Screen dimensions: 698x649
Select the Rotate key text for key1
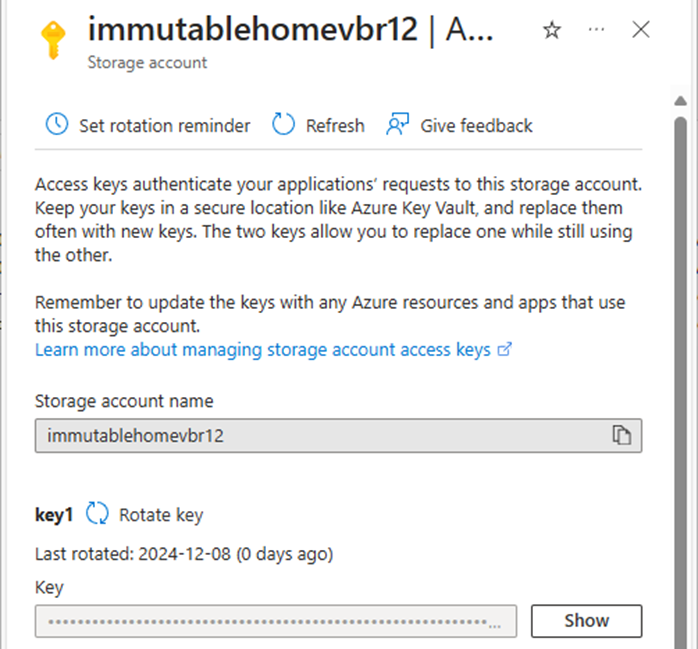(x=161, y=515)
